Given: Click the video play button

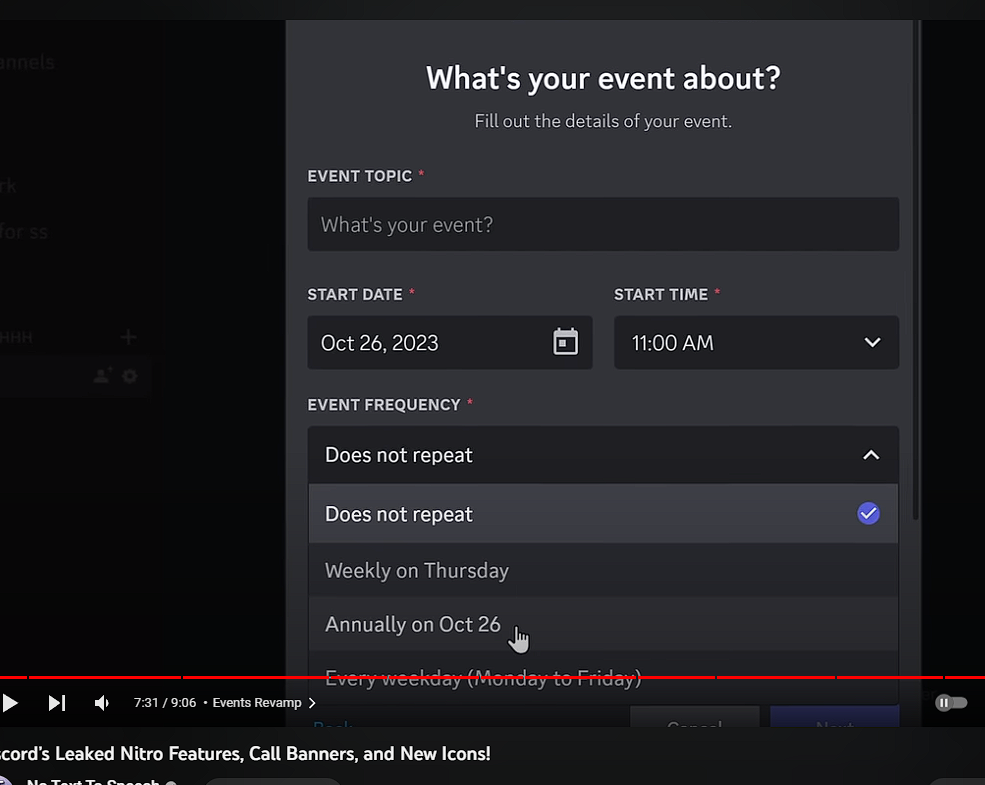Looking at the screenshot, I should coord(9,703).
